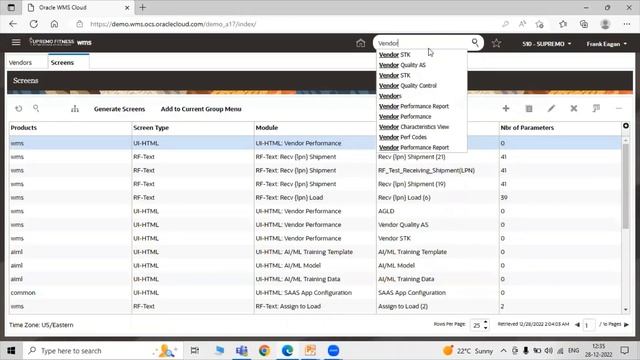
Task: Reload the browser page
Action: [x=33, y=24]
